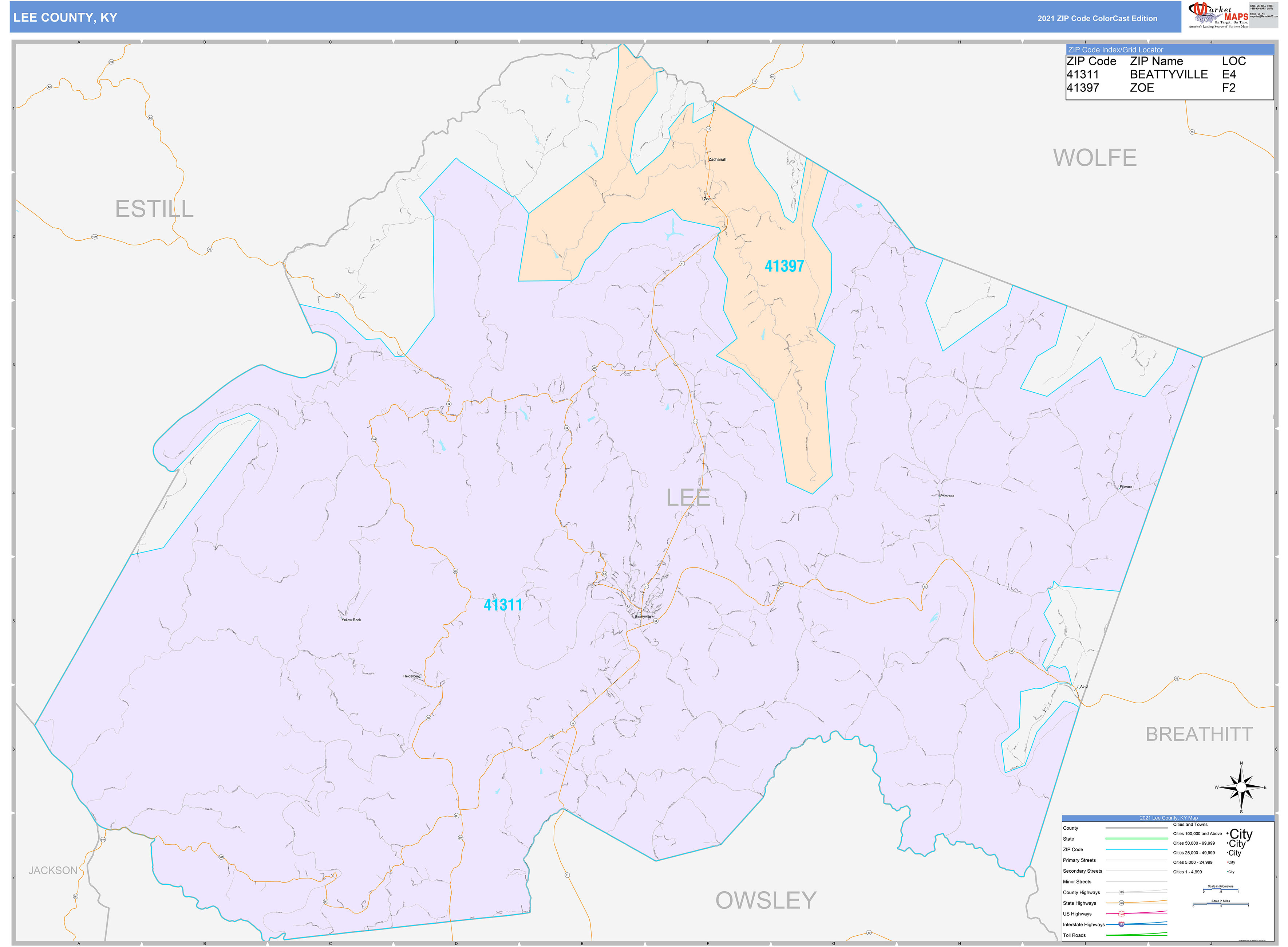Expand the Cities and Towns legend section
Viewport: 1288px width, 947px height.
click(x=1190, y=824)
